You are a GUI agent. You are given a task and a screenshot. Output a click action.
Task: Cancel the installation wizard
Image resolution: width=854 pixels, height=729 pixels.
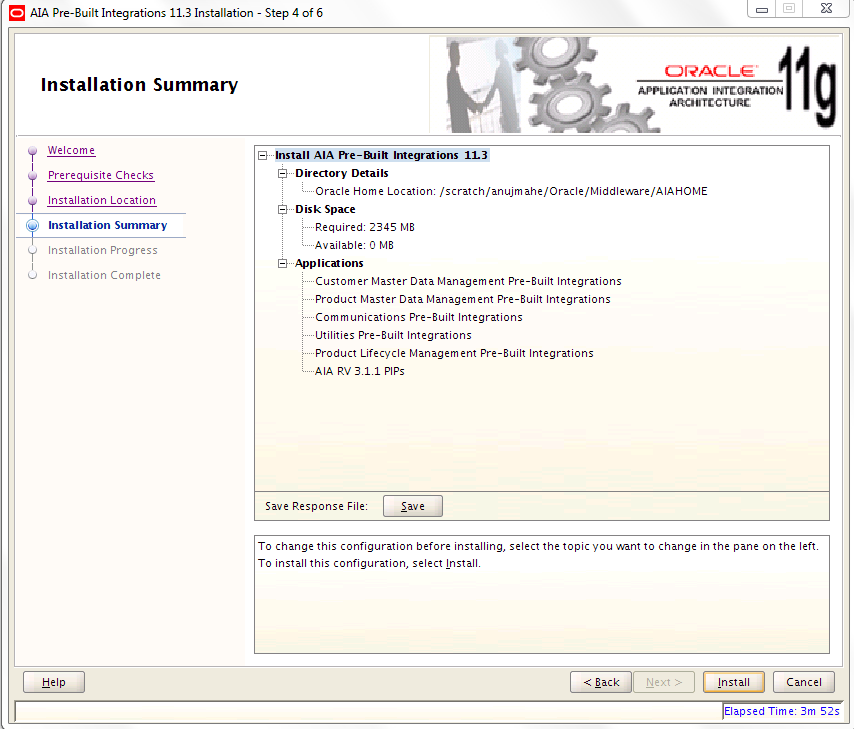point(804,682)
